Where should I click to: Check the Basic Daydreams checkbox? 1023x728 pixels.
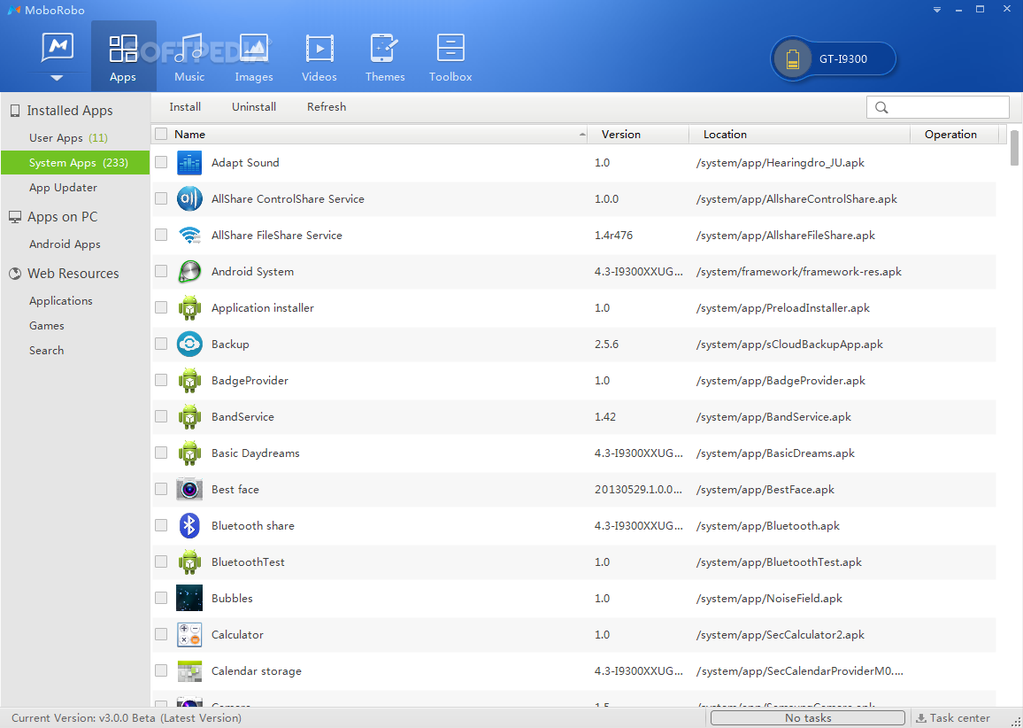161,453
